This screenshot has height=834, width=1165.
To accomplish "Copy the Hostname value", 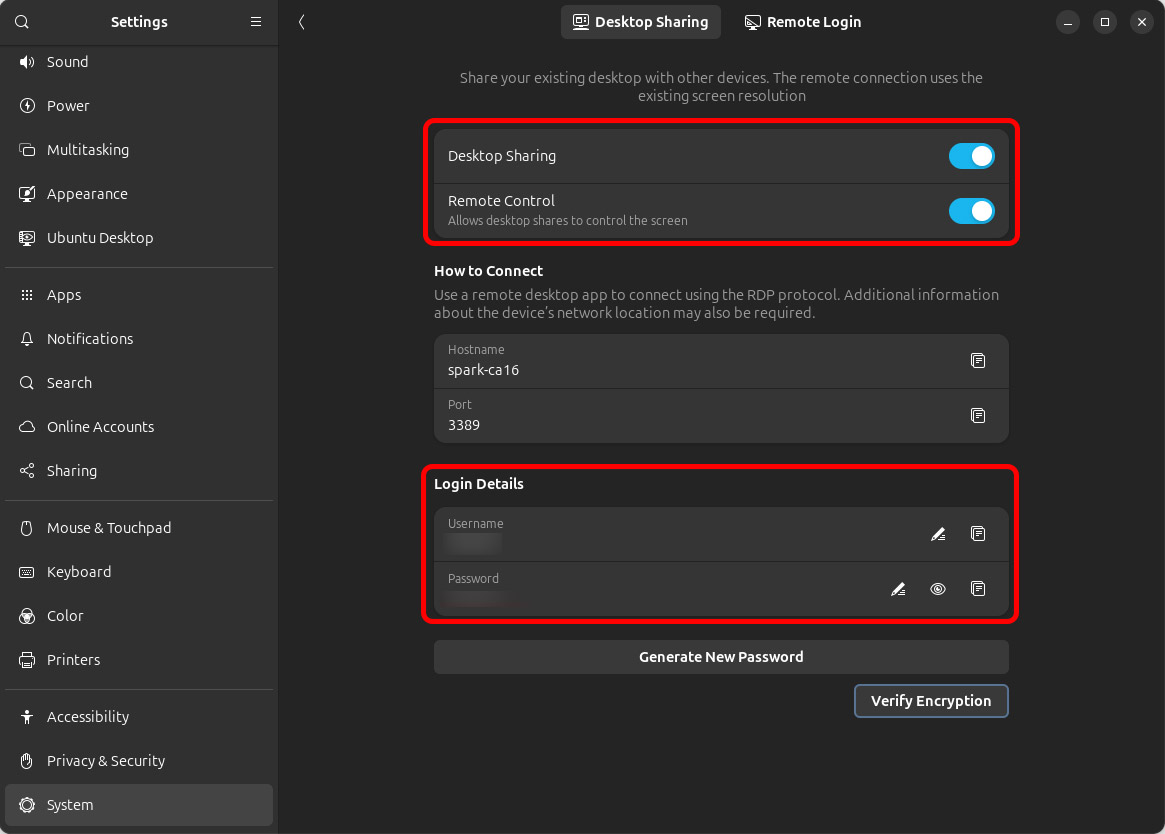I will [978, 361].
